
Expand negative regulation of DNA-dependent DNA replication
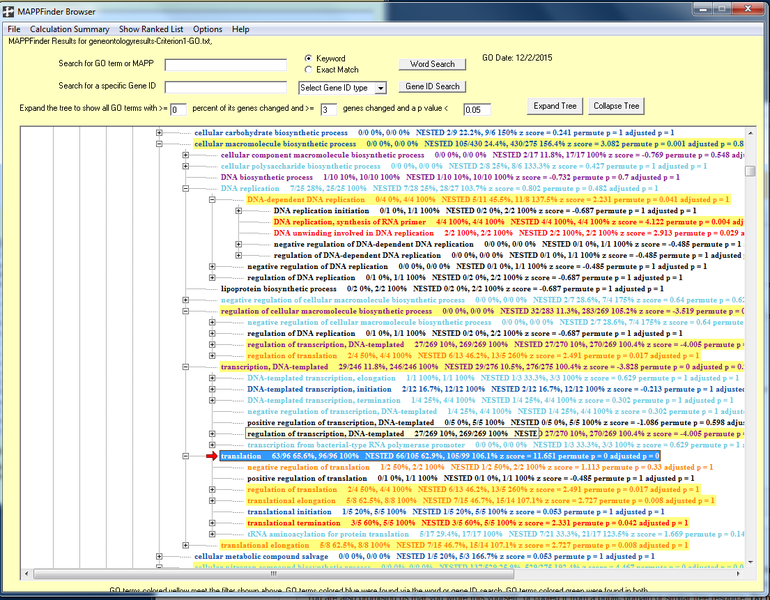point(239,244)
